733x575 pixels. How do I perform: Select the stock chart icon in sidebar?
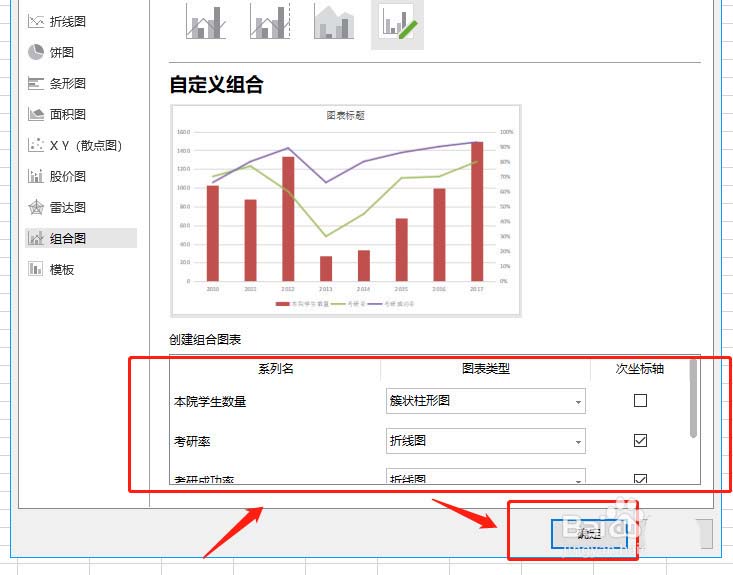pos(36,176)
